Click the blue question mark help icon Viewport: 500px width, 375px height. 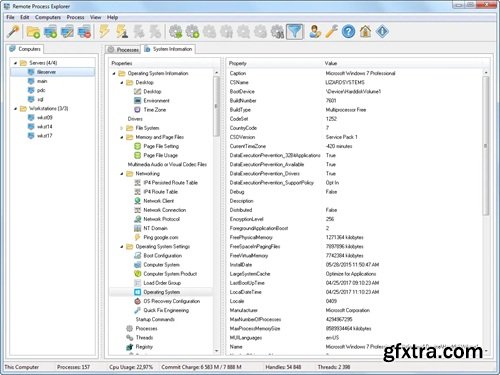(x=349, y=32)
